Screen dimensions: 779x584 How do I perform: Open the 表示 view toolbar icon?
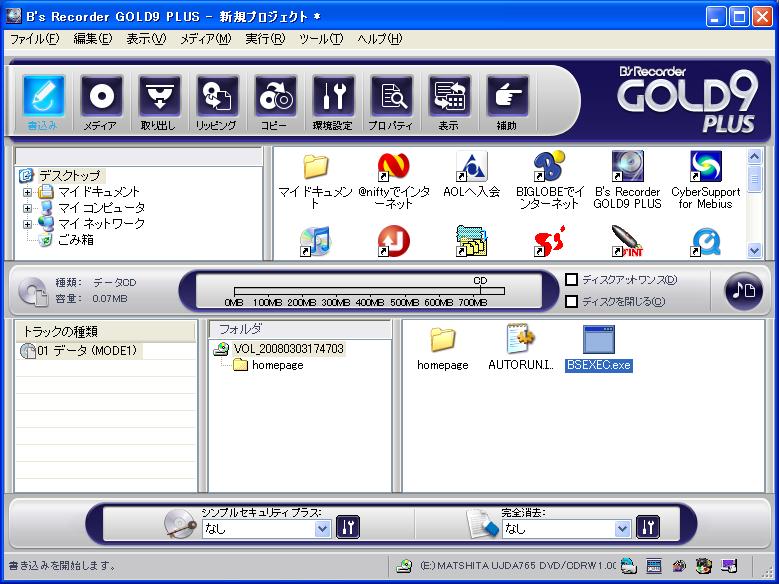(x=449, y=96)
